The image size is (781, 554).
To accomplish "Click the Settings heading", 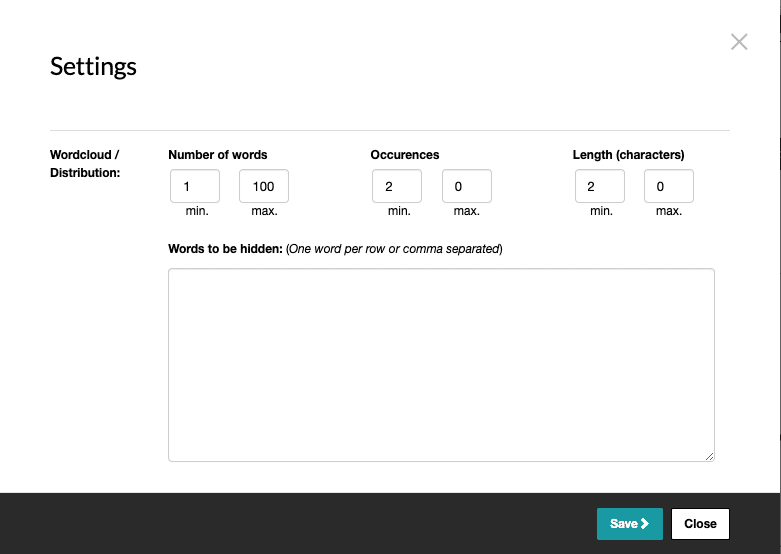I will coord(93,66).
